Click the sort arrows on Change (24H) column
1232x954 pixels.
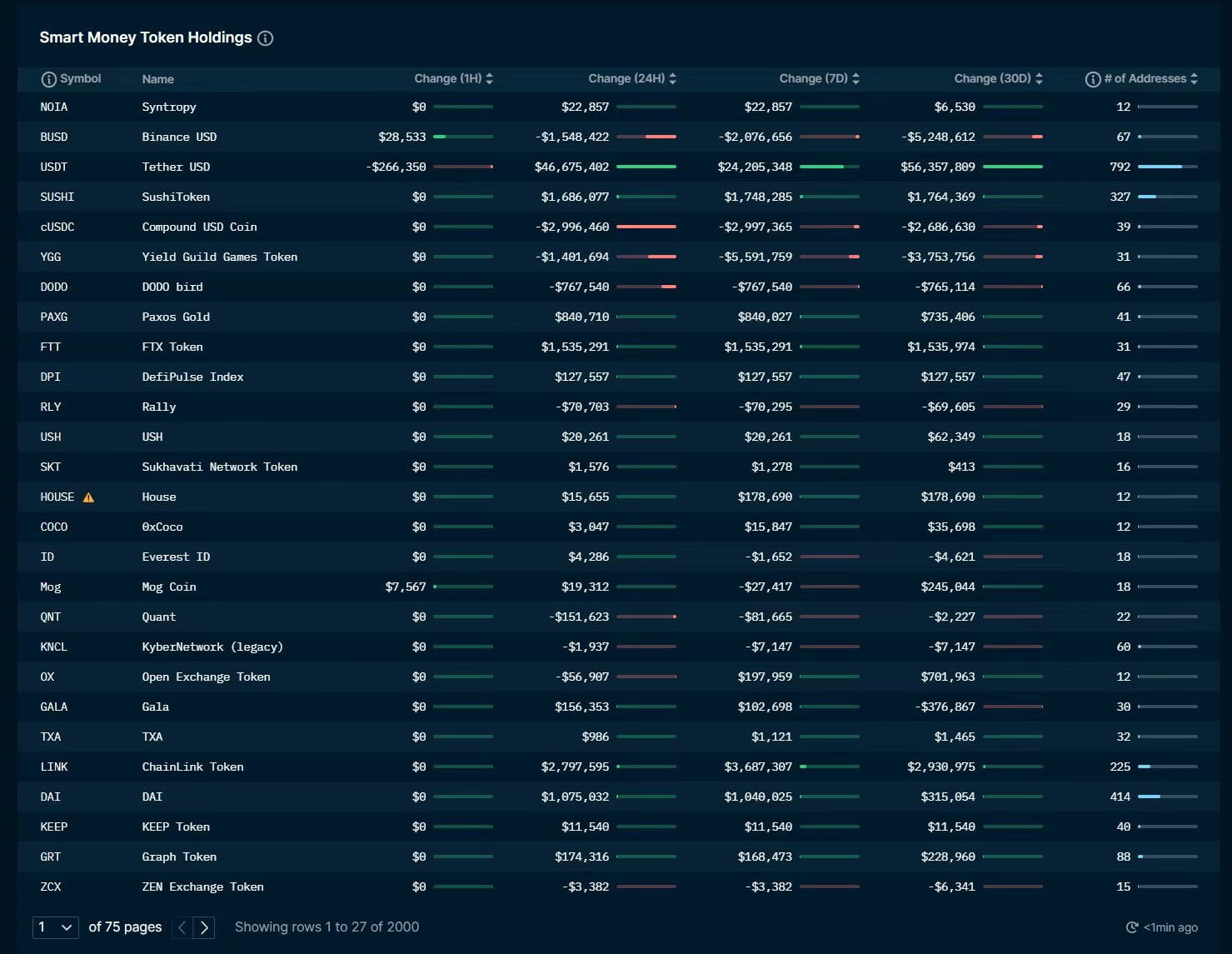click(x=673, y=77)
